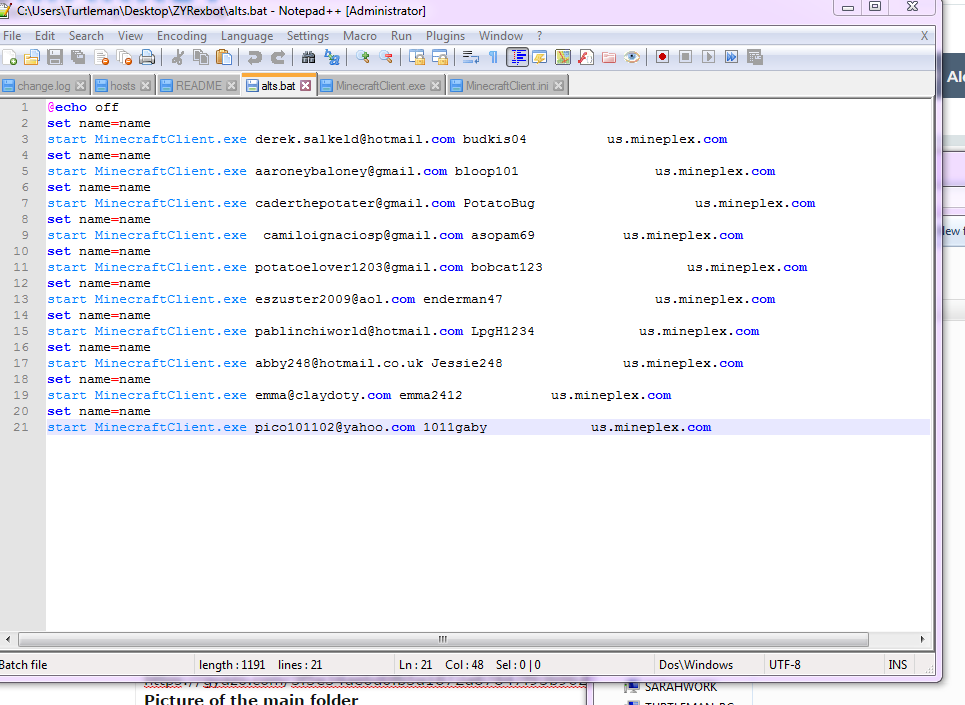Toggle word wrap

(470, 58)
